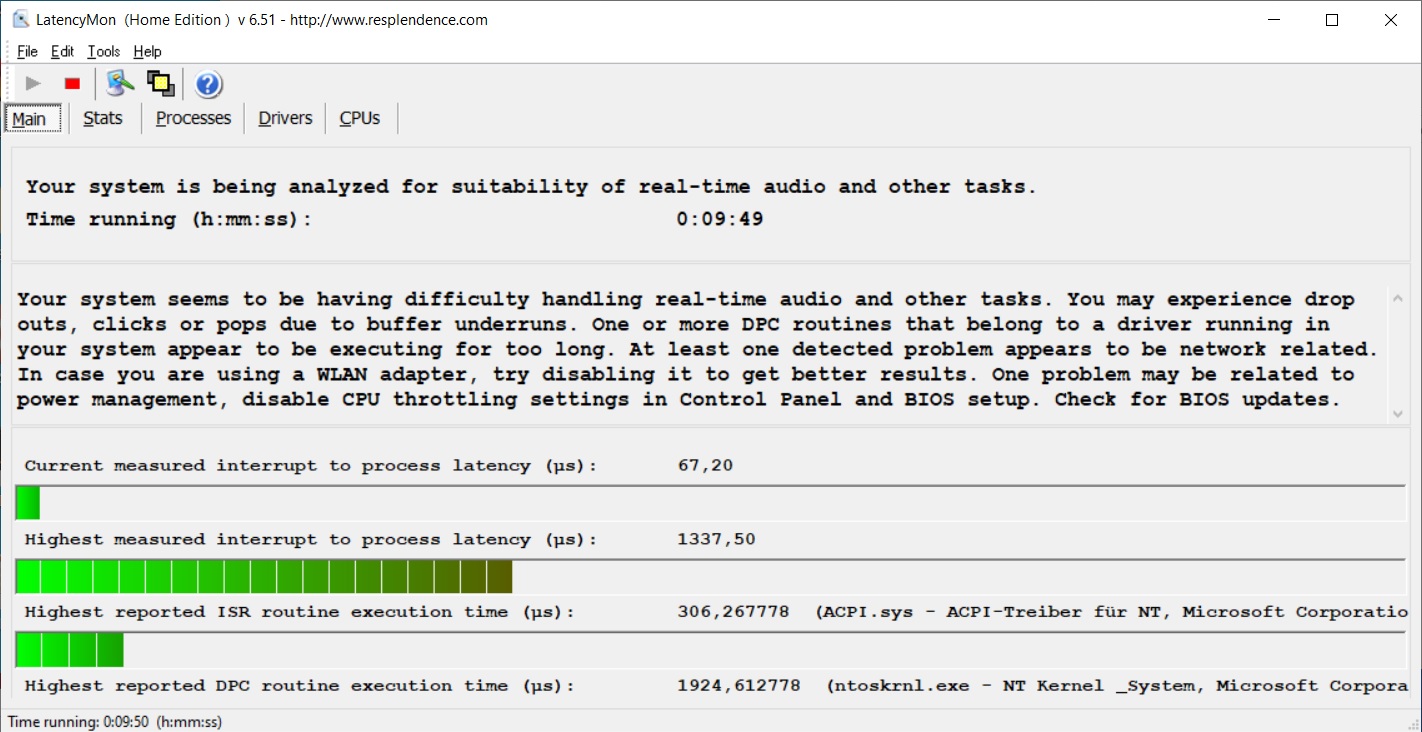Click the time running value 0:09:49
The image size is (1422, 732).
(x=720, y=219)
